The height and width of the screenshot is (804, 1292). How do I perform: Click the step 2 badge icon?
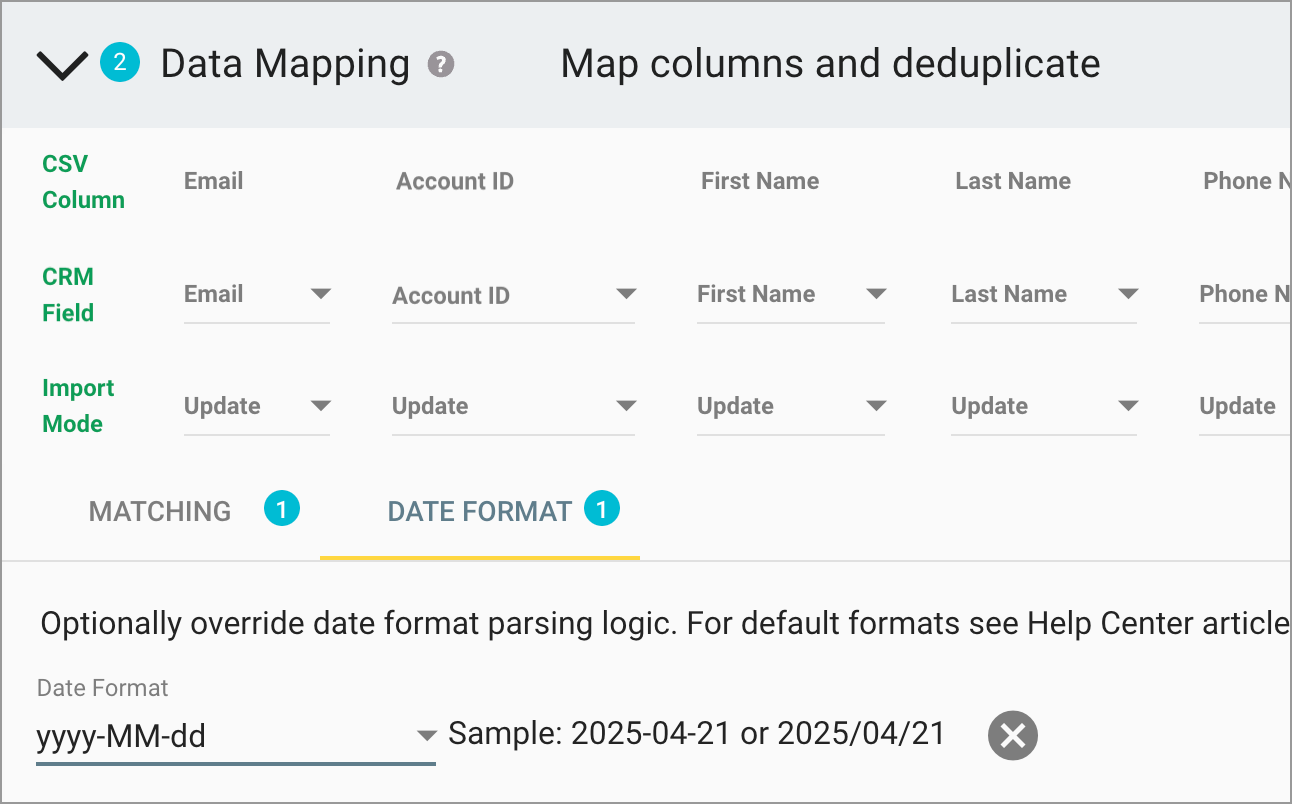point(120,63)
